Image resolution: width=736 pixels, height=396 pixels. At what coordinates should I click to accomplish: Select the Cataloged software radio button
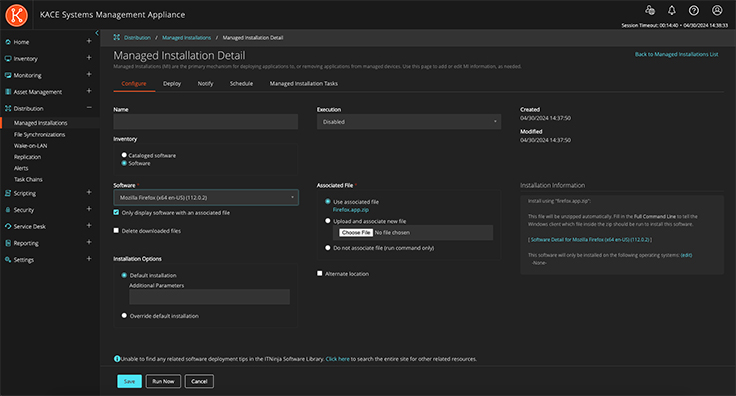124,155
